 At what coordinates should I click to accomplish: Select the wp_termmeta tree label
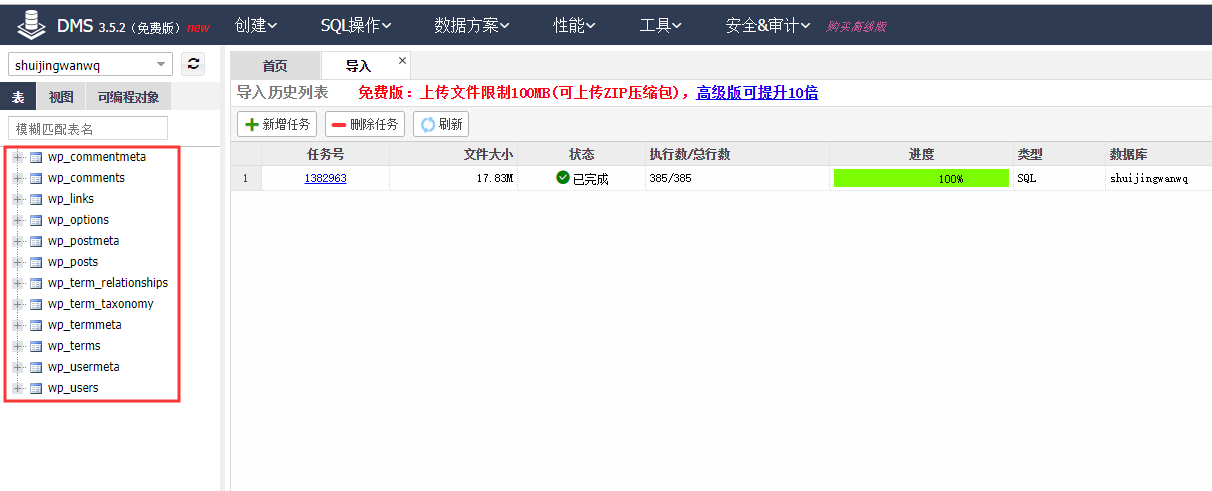(x=84, y=325)
